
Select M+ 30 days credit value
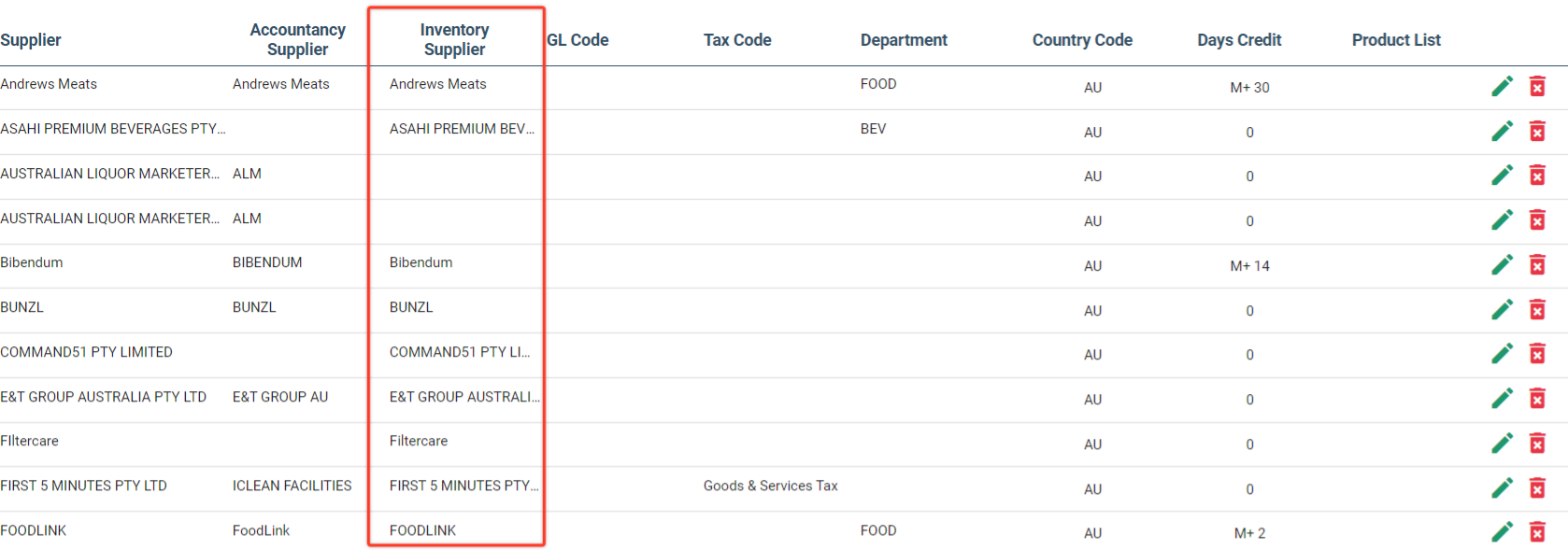tap(1249, 88)
